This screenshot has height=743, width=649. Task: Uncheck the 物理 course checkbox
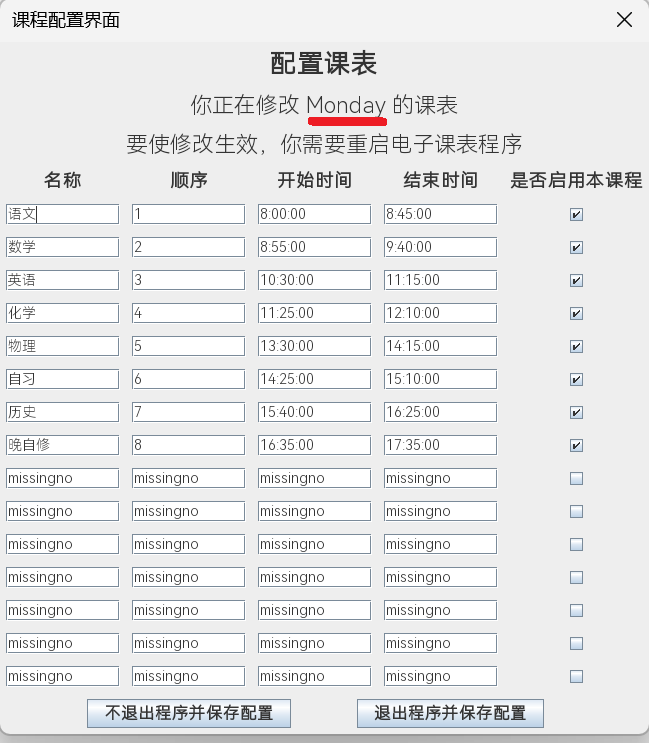(x=576, y=346)
